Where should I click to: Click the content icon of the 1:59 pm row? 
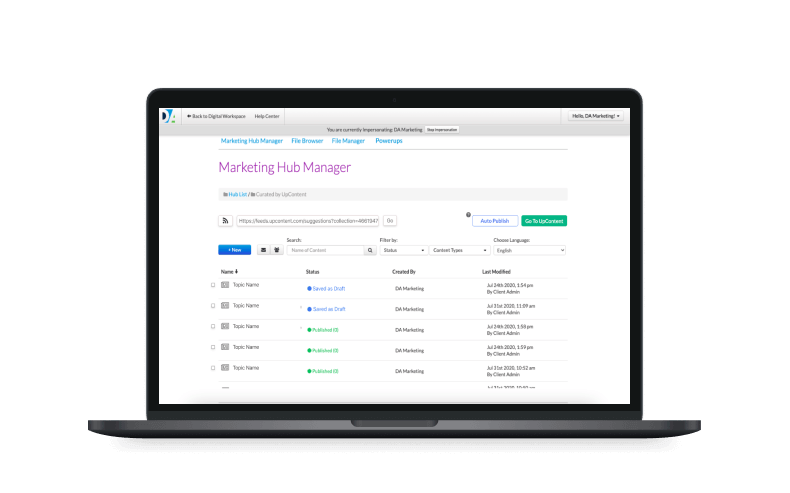[225, 347]
